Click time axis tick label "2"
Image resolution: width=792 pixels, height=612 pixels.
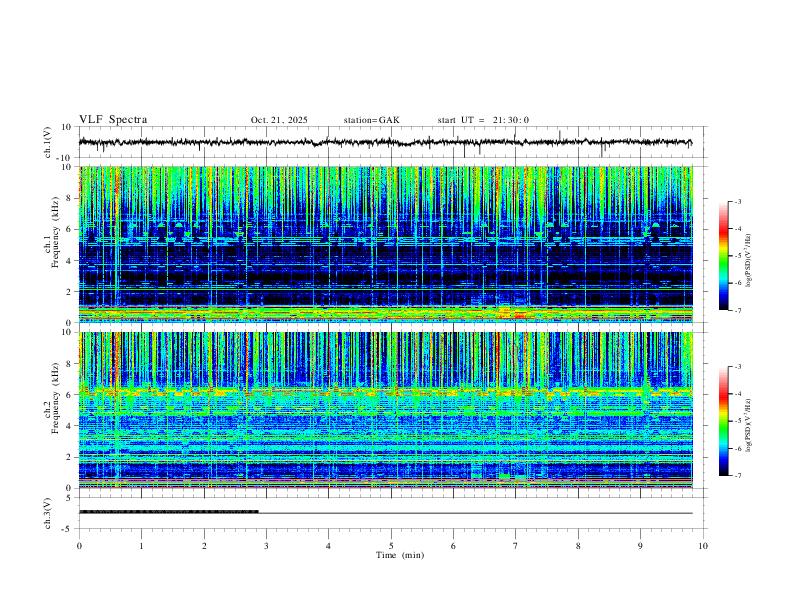(x=204, y=546)
